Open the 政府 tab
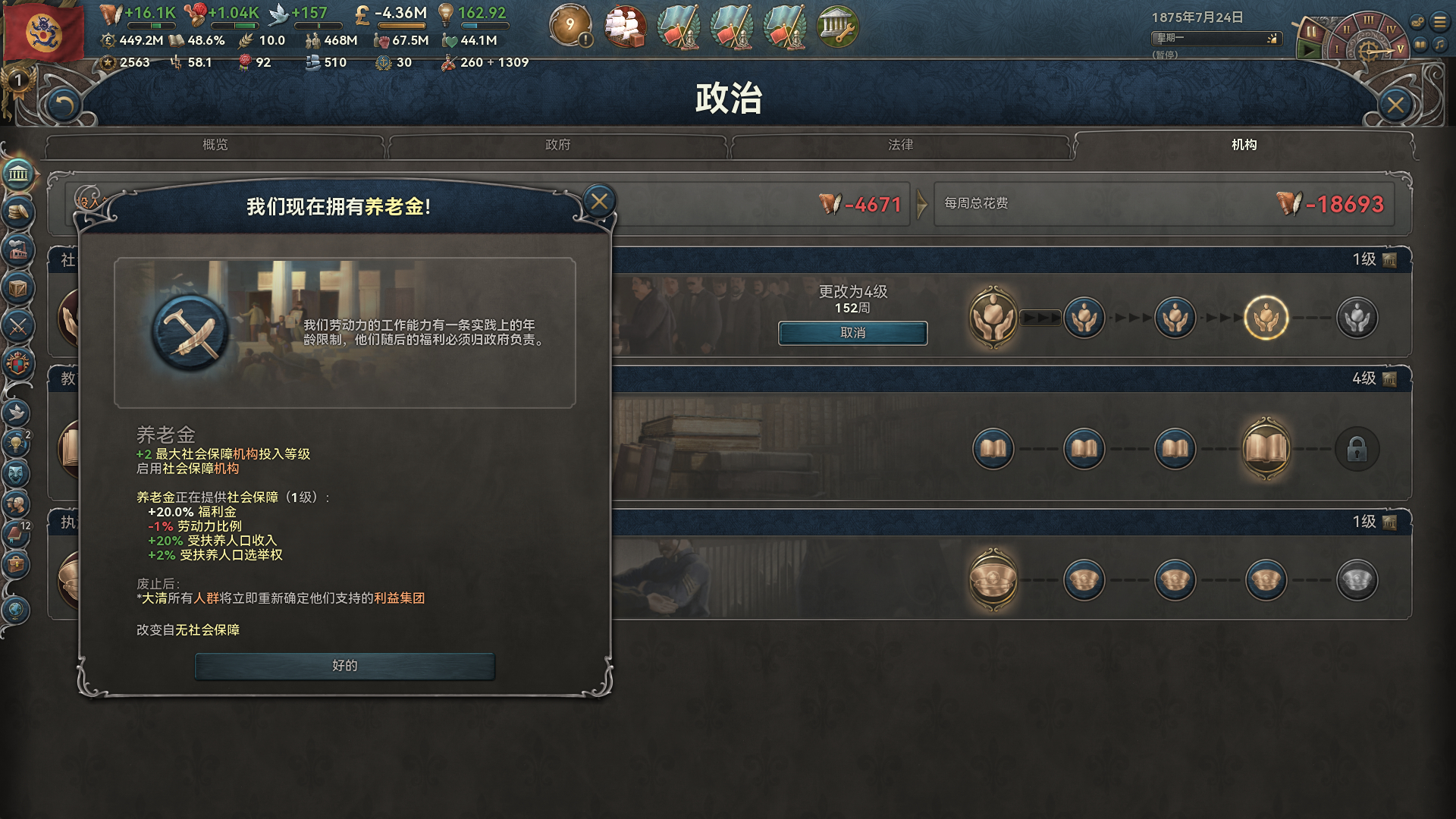This screenshot has height=819, width=1456. pyautogui.click(x=557, y=145)
